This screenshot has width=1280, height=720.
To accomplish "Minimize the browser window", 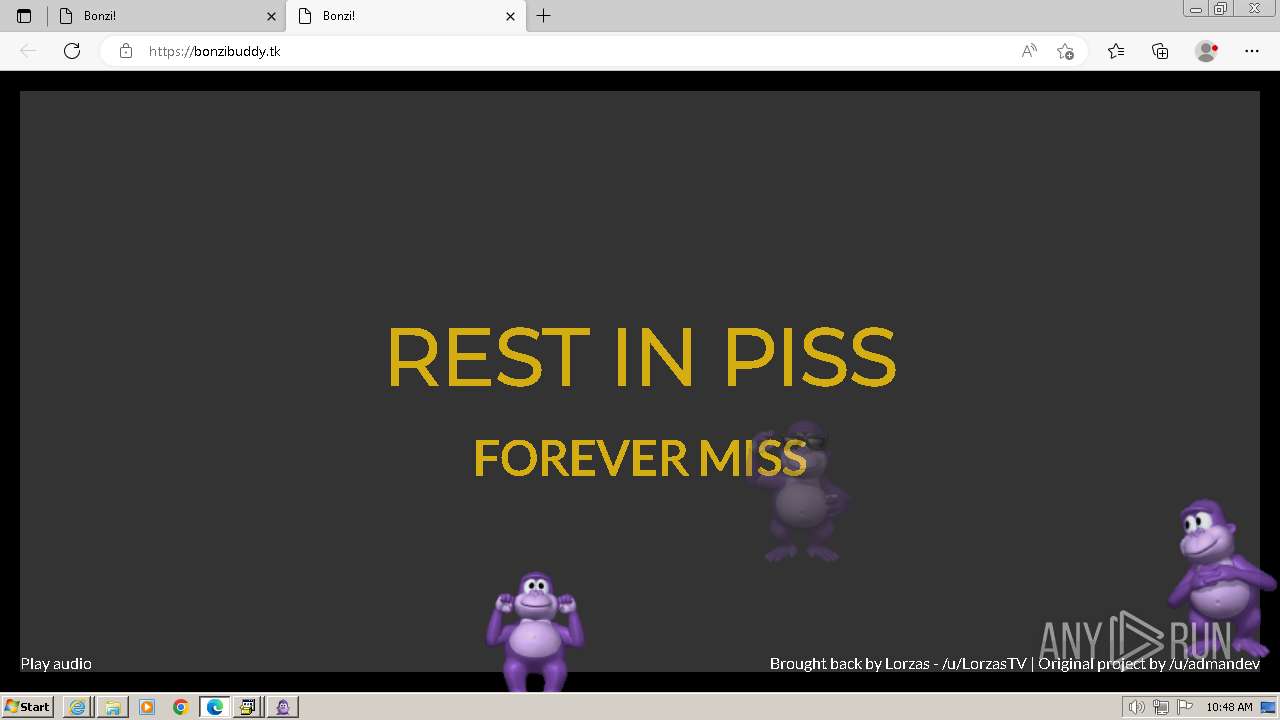I will pos(1196,9).
